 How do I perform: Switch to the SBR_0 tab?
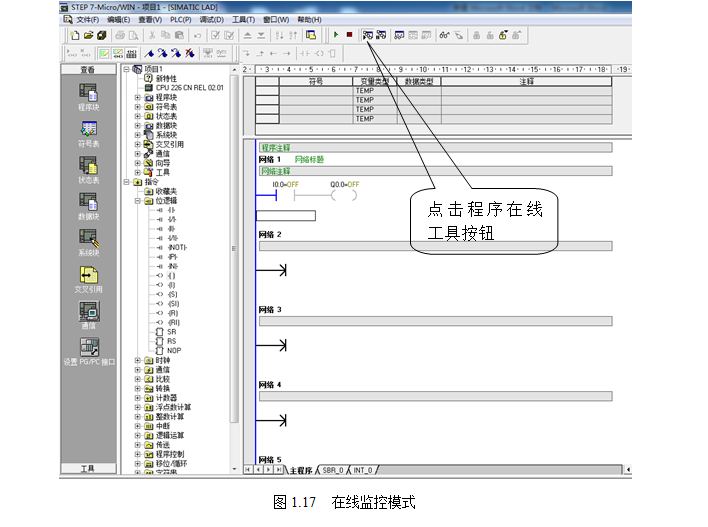click(x=333, y=471)
